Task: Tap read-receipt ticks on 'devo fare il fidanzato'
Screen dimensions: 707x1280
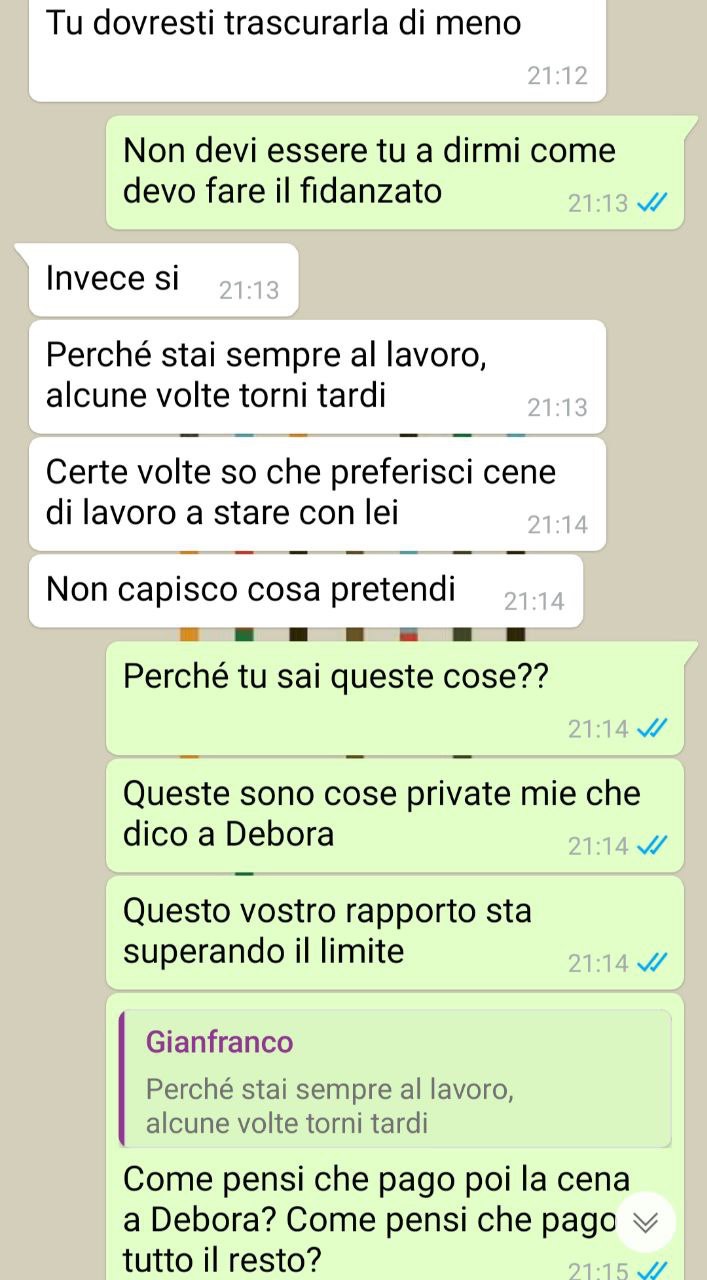Action: [x=653, y=203]
